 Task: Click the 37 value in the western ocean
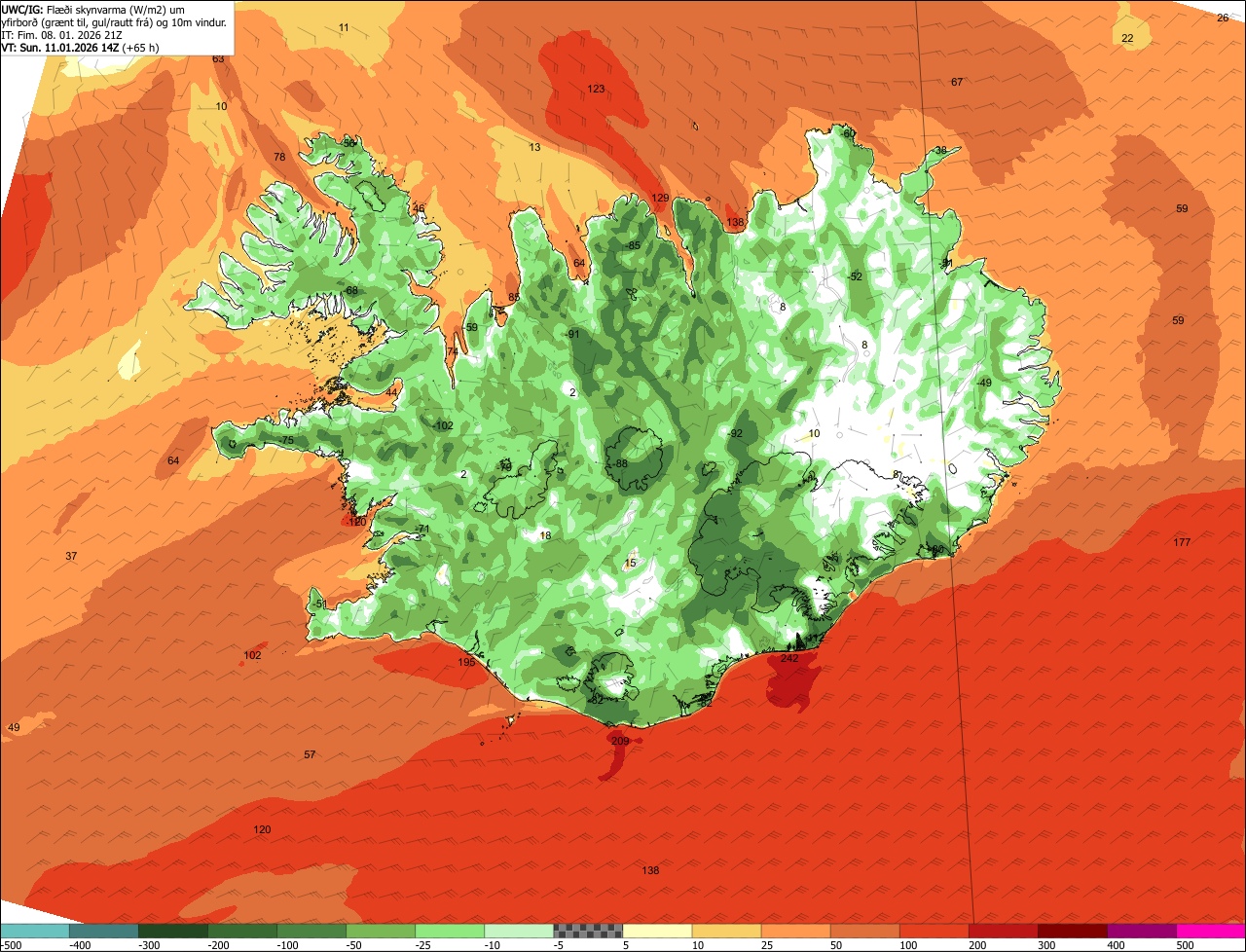point(71,556)
